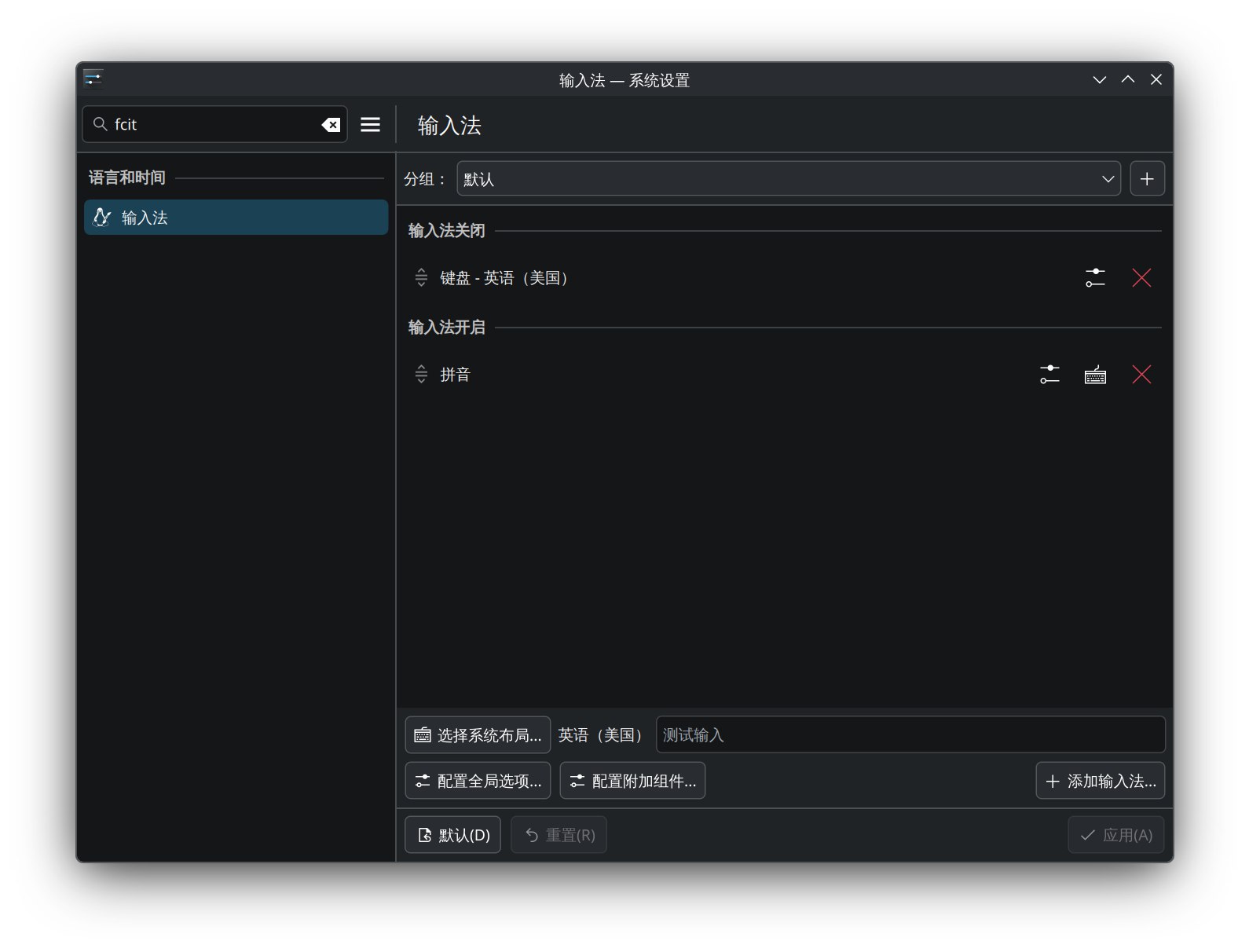Open Pinyin configuration settings
1249x952 pixels.
click(1049, 375)
